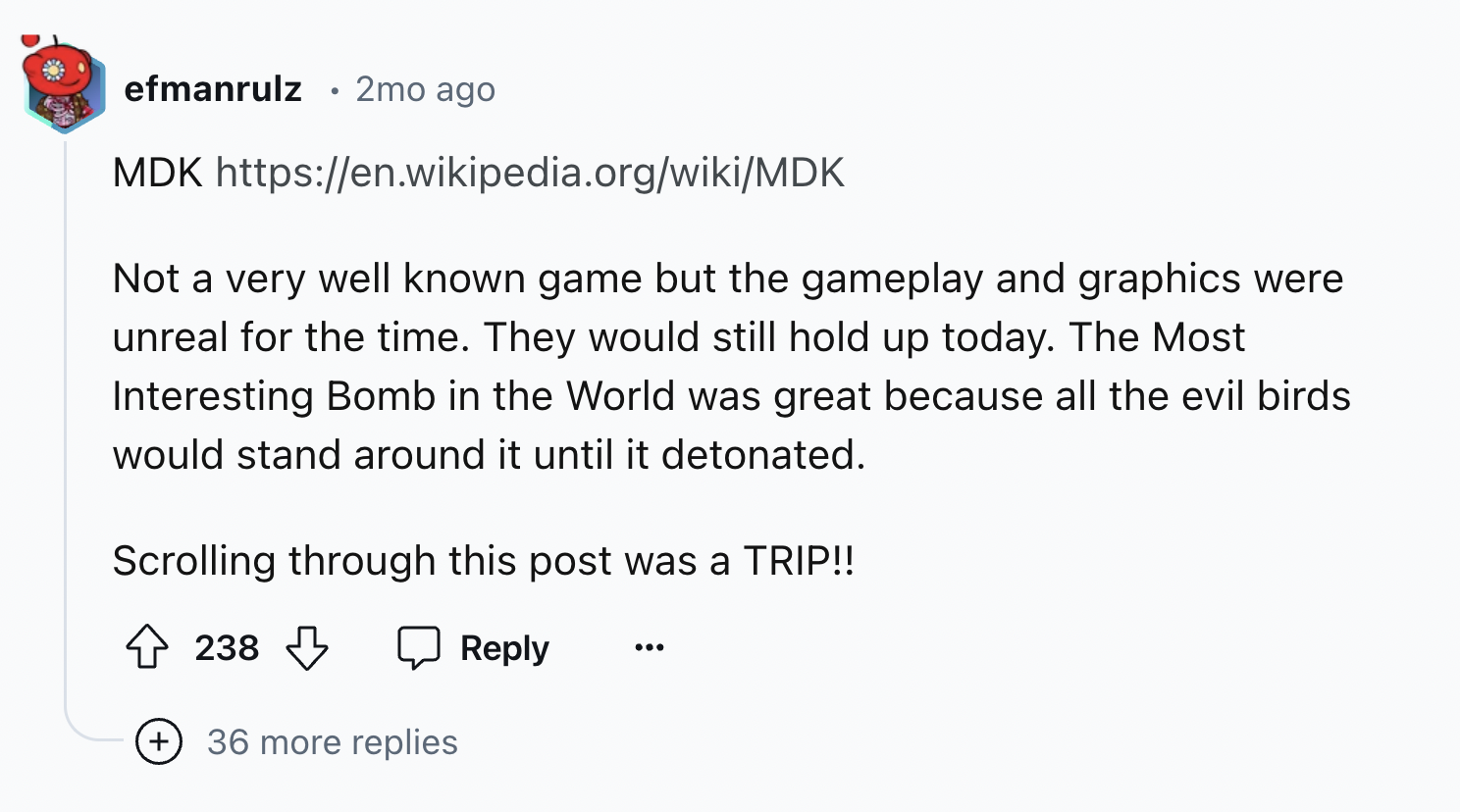Click the "Scrolling through this post" sentence
1460x812 pixels.
483,561
